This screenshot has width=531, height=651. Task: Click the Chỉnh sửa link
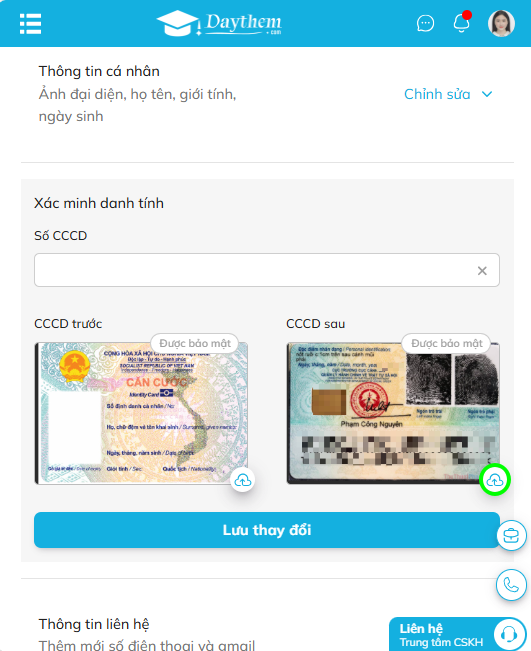437,94
